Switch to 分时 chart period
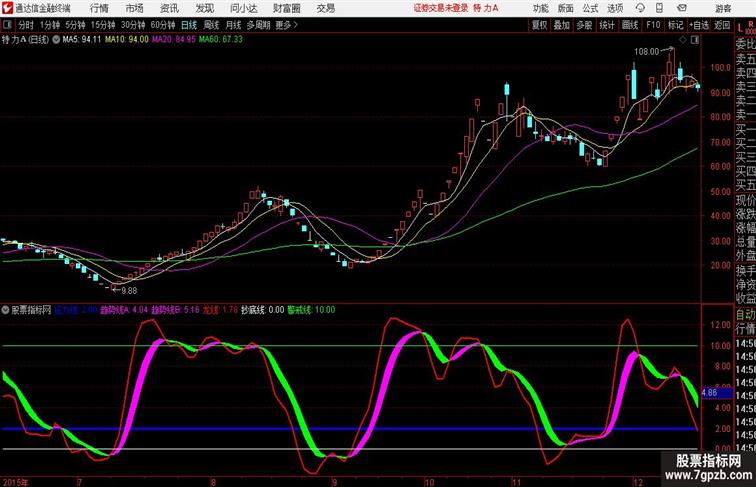The width and height of the screenshot is (756, 487). 26,25
